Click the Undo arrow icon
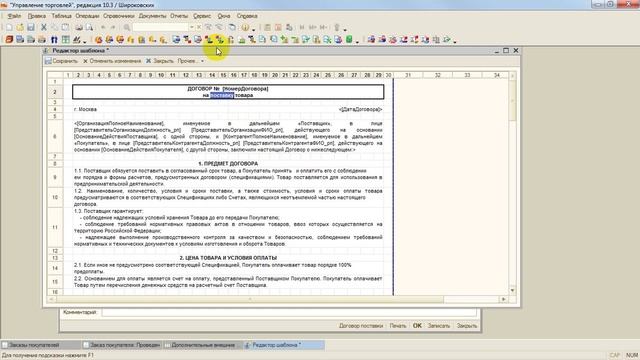This screenshot has height=360, width=640. (x=102, y=27)
